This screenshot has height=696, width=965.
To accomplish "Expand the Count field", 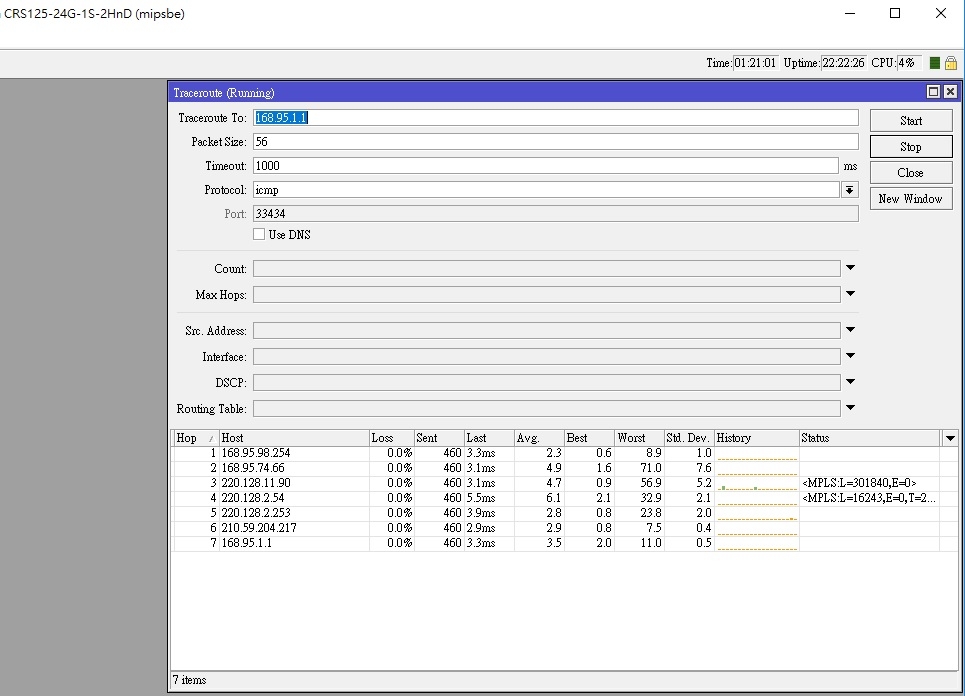I will [850, 268].
